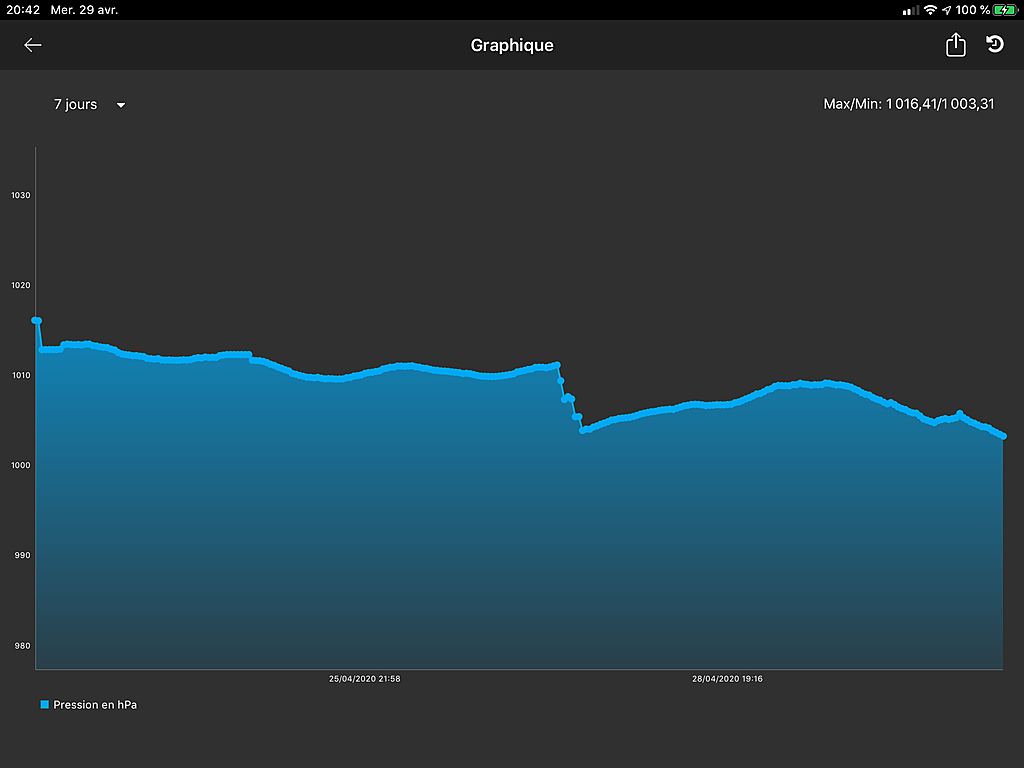This screenshot has width=1024, height=768.
Task: Click the 1030 y-axis label
Action: (21, 195)
